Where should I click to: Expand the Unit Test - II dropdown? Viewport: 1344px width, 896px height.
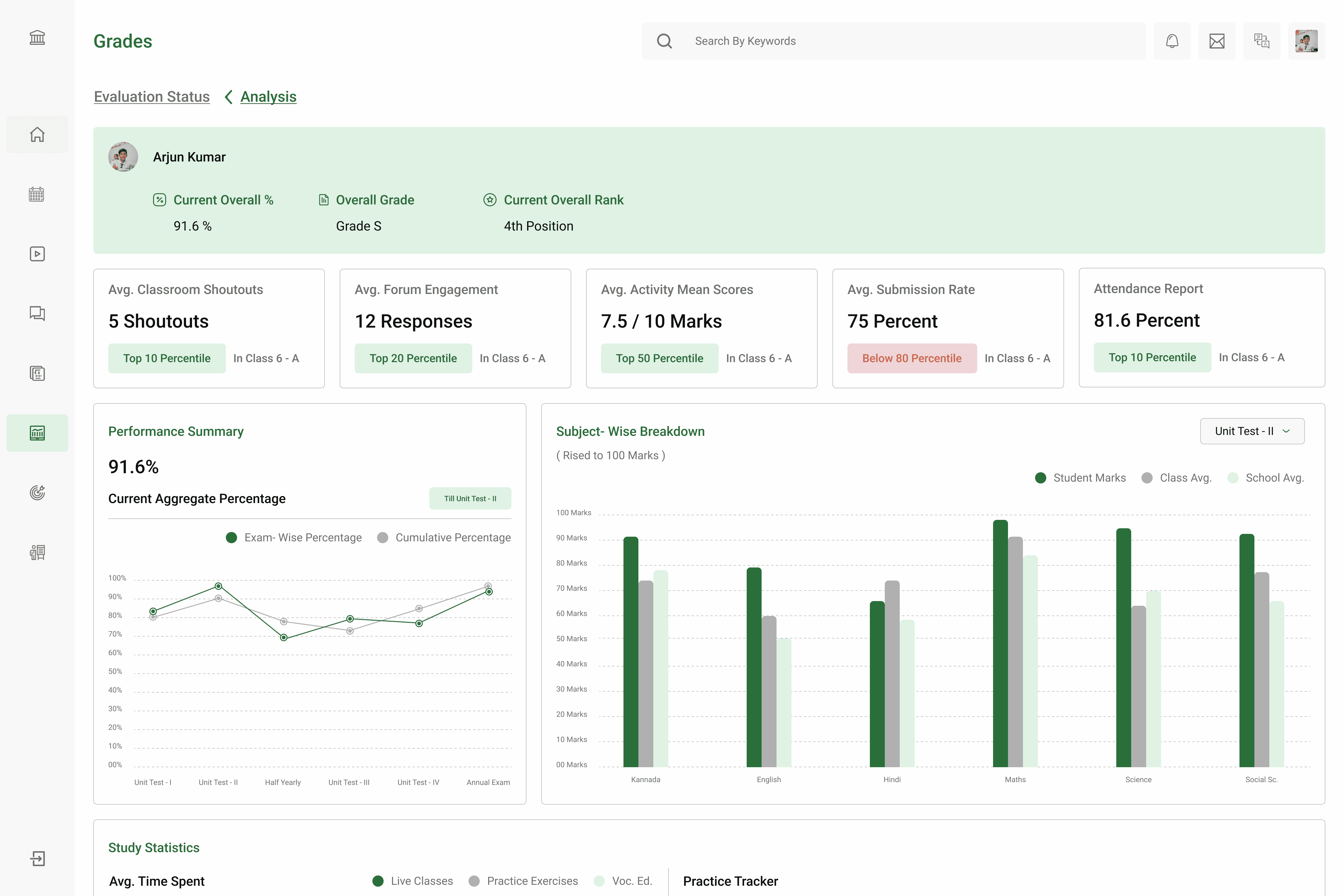(1252, 431)
